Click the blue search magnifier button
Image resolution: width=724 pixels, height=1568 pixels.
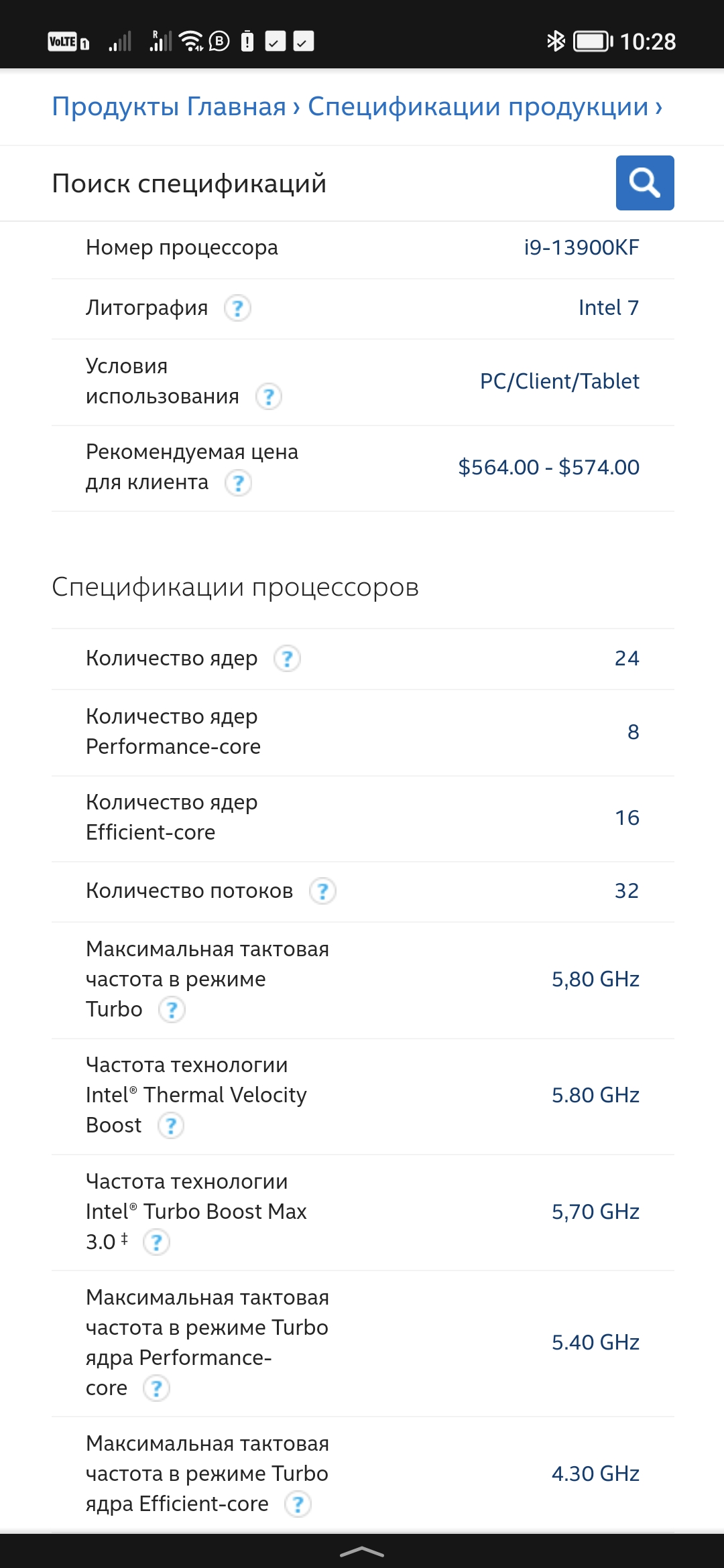[645, 183]
